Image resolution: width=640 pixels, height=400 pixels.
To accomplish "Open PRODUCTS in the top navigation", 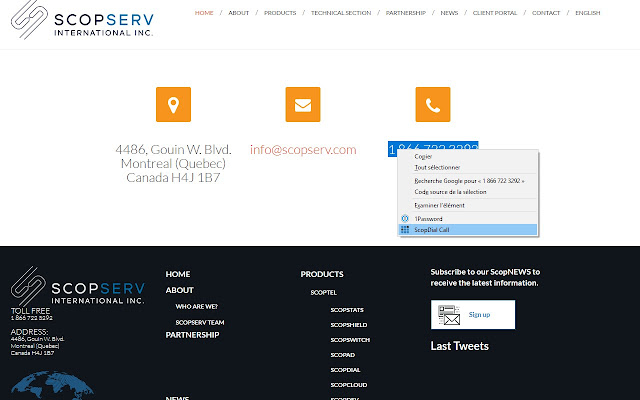I will (x=280, y=13).
